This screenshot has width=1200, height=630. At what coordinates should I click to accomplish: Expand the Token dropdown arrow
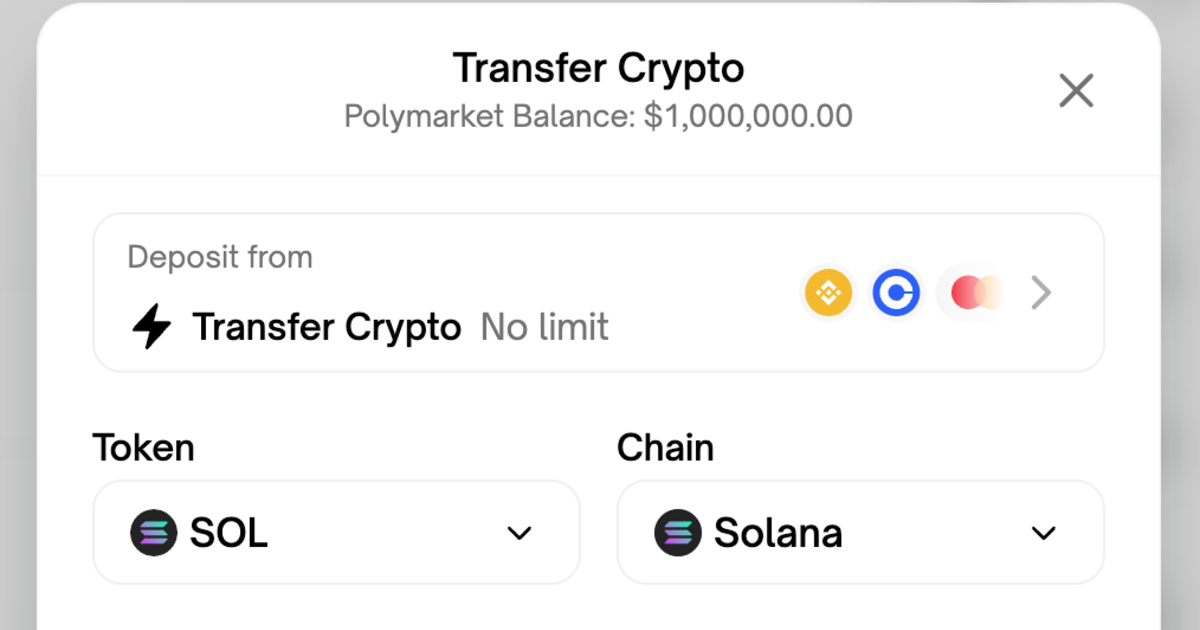(x=519, y=533)
